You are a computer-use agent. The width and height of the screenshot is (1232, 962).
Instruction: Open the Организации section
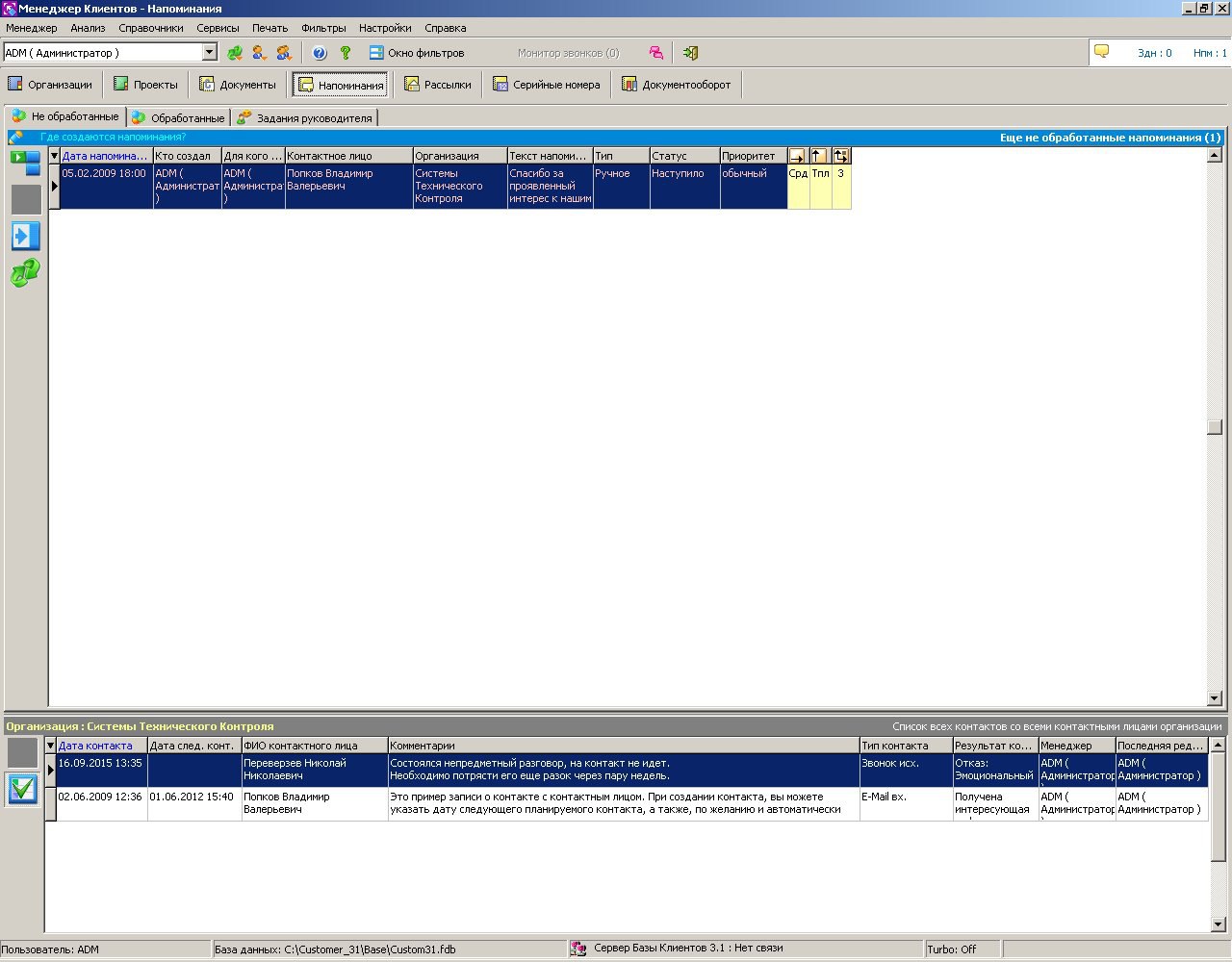click(x=50, y=85)
